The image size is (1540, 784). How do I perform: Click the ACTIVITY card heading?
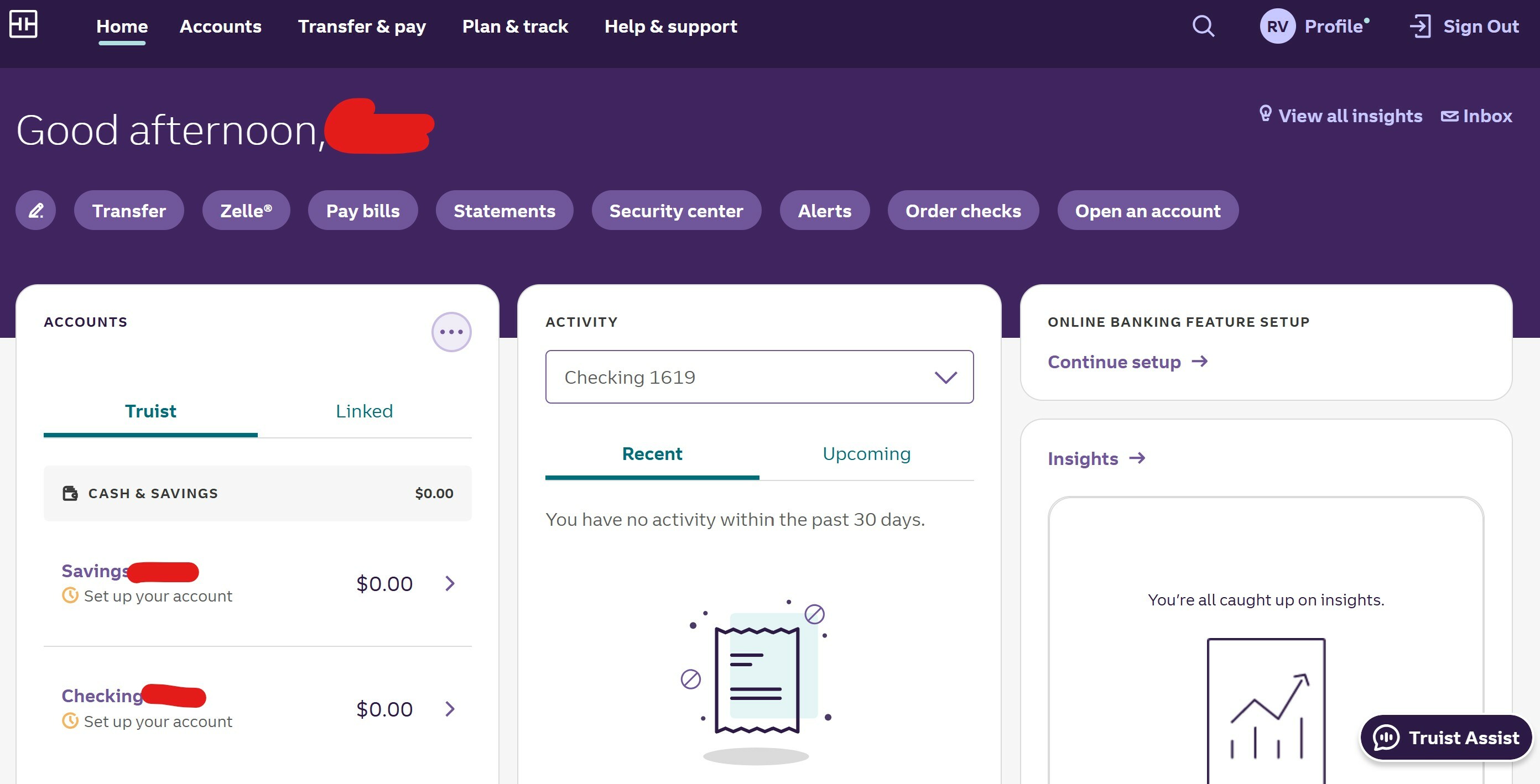coord(581,321)
